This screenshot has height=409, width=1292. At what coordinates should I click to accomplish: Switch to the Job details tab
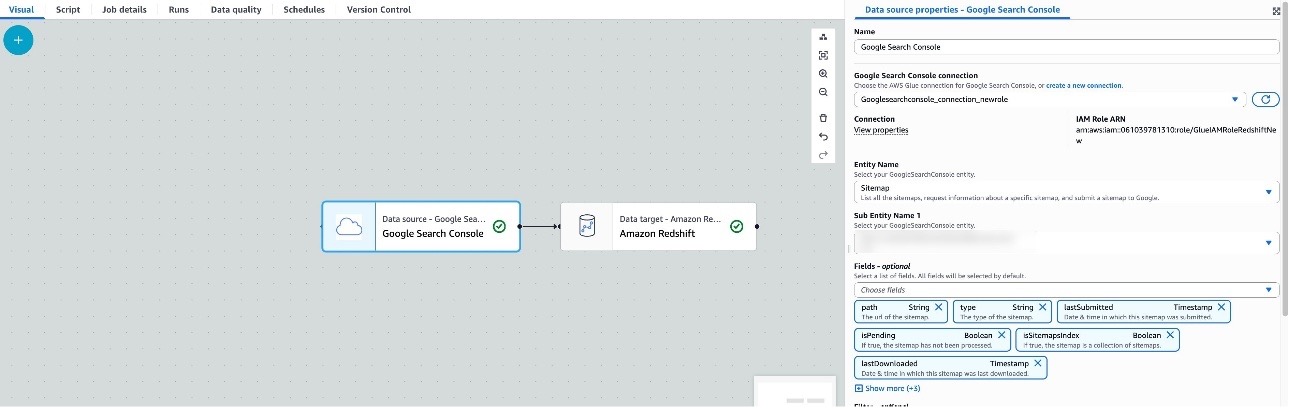point(124,10)
